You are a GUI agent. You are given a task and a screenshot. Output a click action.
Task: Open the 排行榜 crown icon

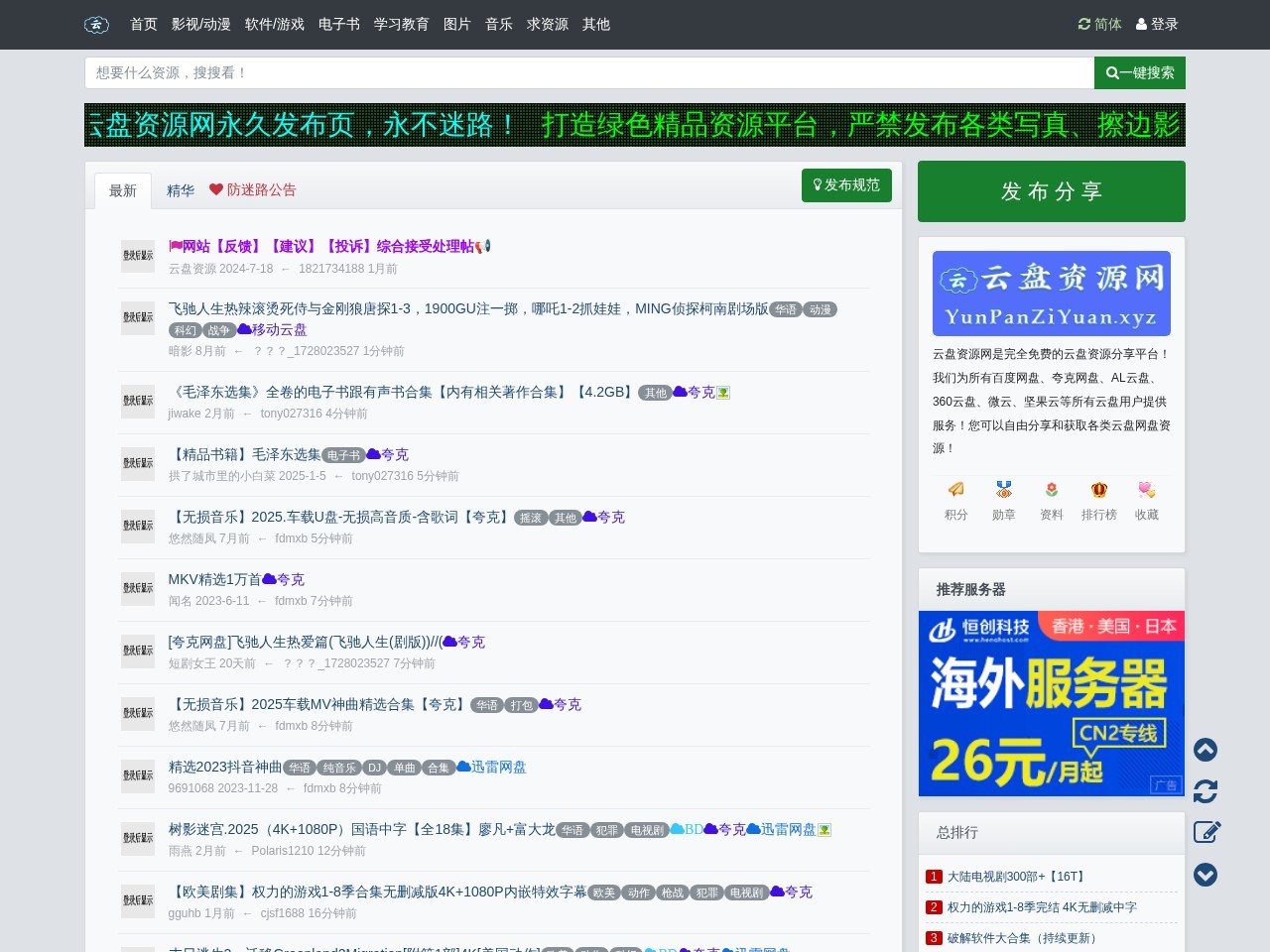click(x=1098, y=489)
